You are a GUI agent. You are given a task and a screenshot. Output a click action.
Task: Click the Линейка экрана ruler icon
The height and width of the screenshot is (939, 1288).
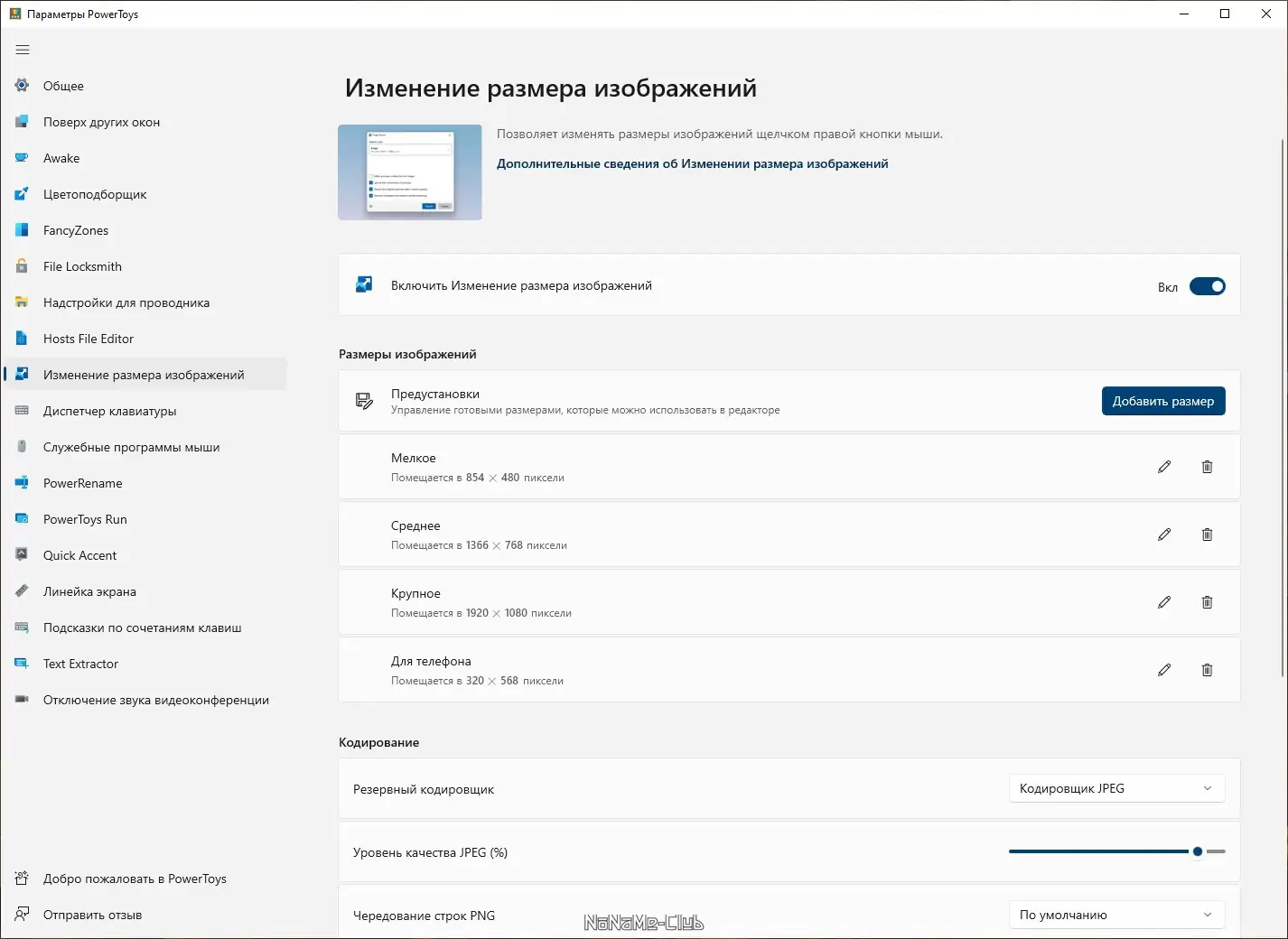(x=22, y=591)
